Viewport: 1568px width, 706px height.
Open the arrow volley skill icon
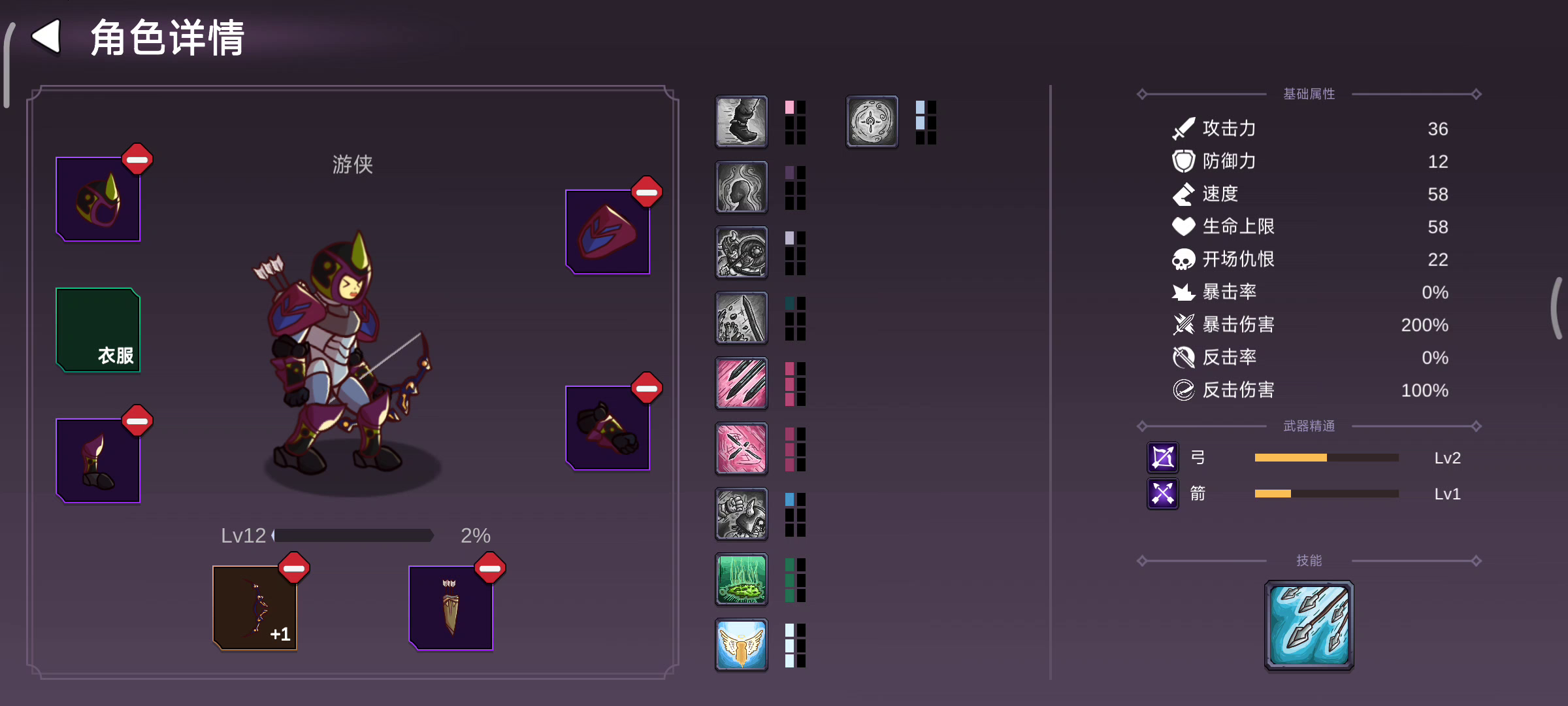click(1309, 626)
